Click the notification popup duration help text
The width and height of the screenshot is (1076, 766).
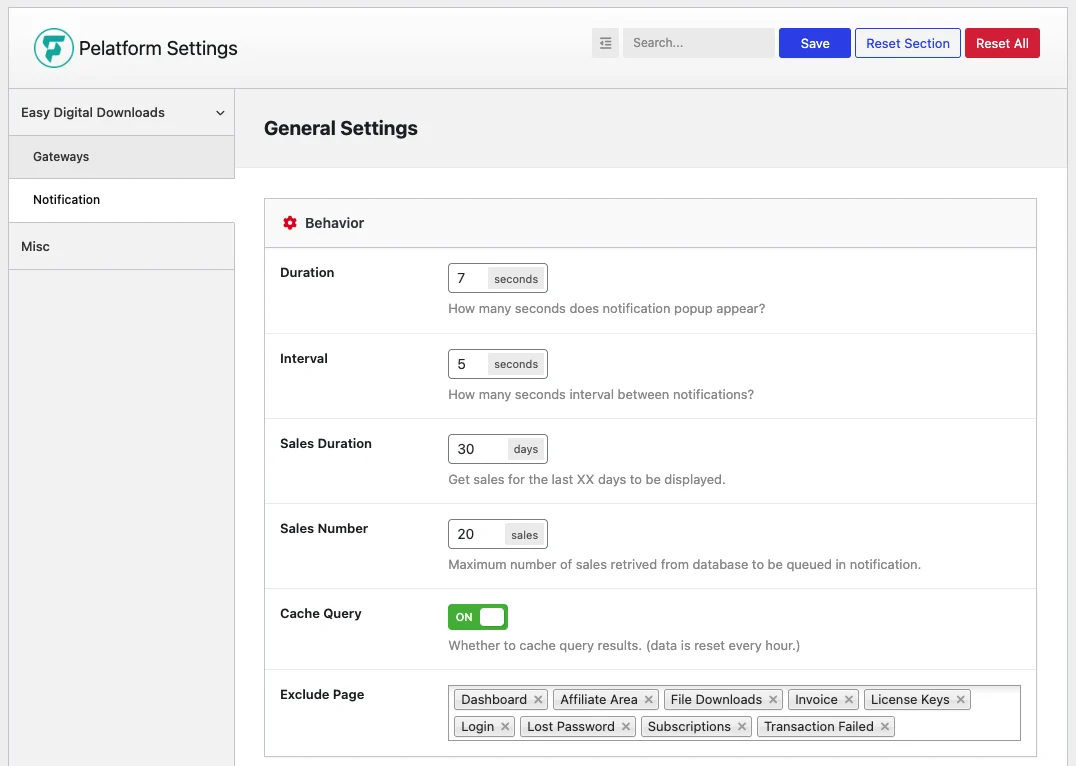click(607, 309)
